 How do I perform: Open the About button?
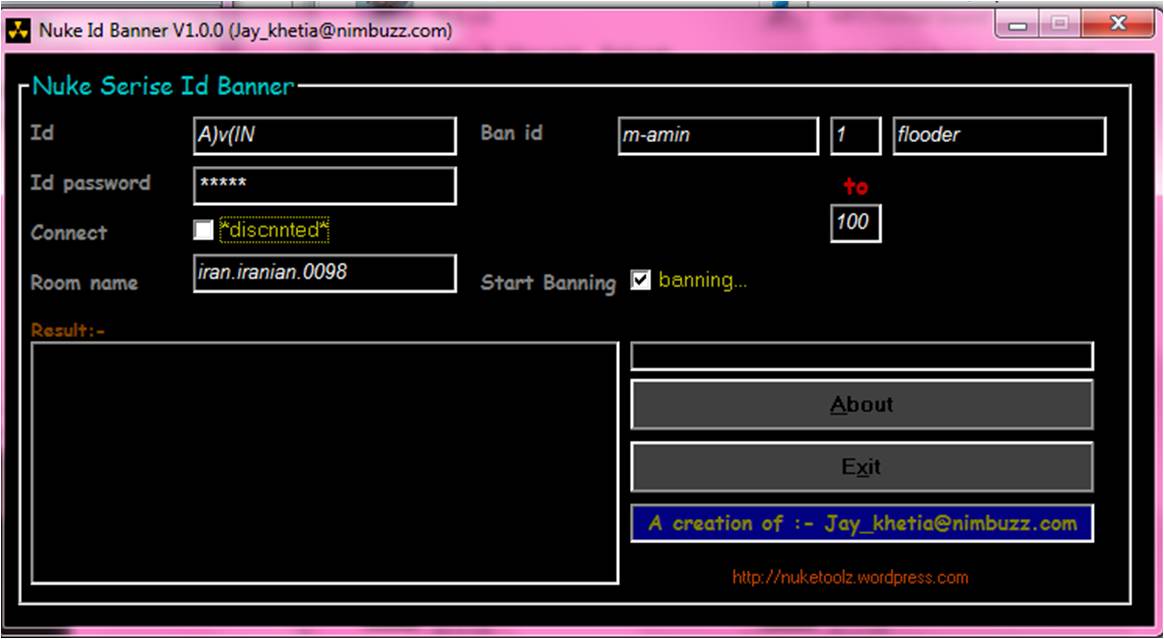(862, 404)
